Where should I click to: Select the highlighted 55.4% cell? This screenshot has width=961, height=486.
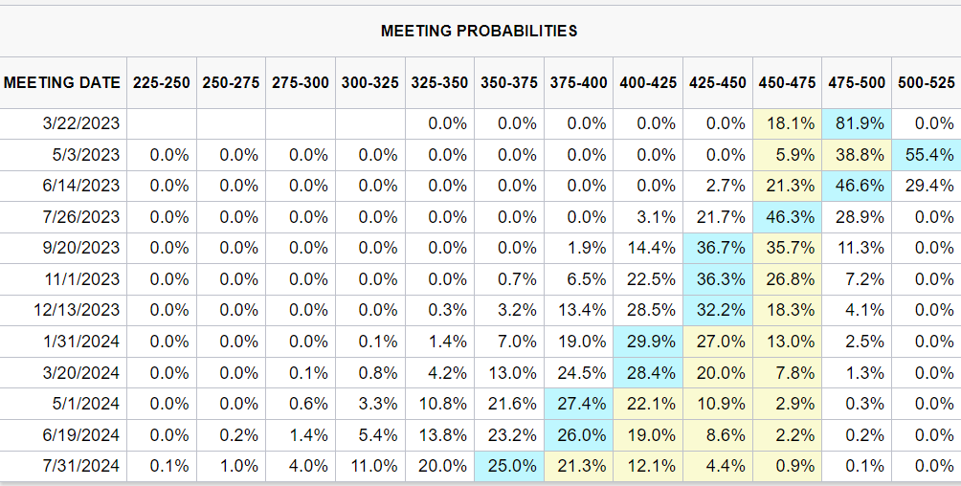click(926, 155)
